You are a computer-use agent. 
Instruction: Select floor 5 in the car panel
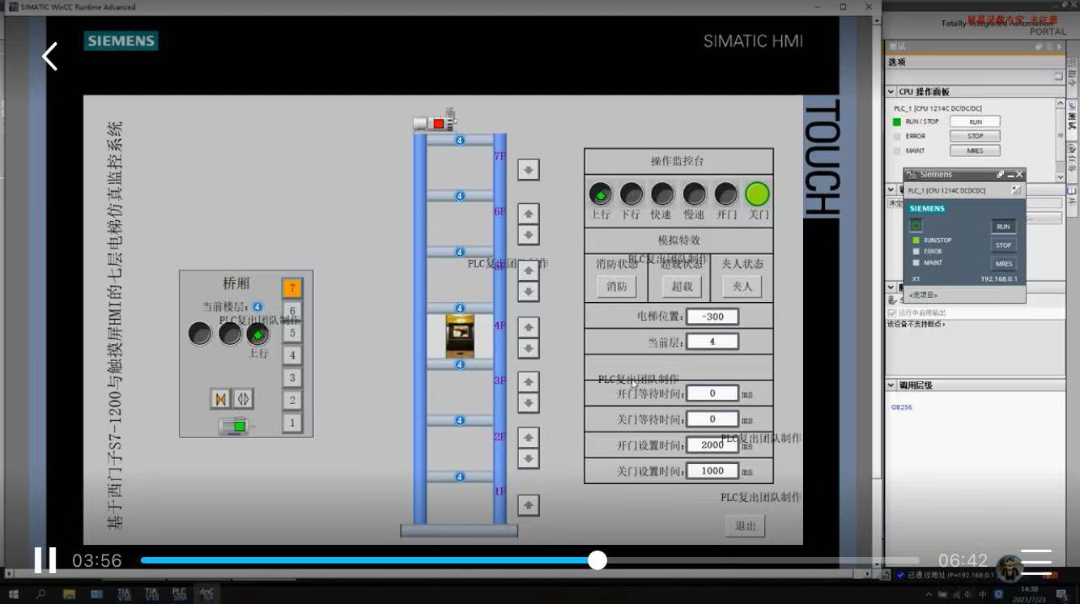[292, 333]
